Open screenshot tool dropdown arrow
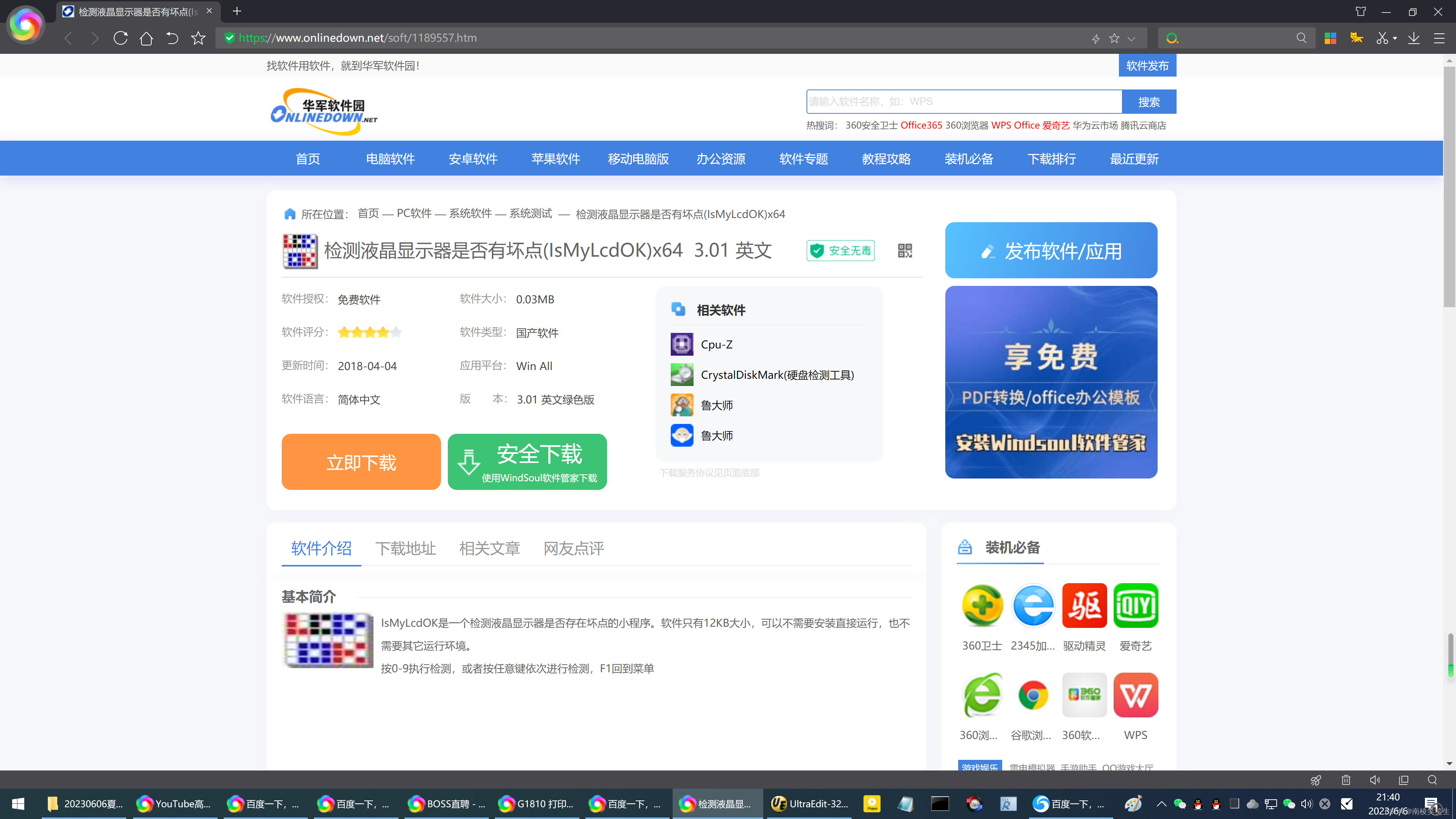 1395,38
